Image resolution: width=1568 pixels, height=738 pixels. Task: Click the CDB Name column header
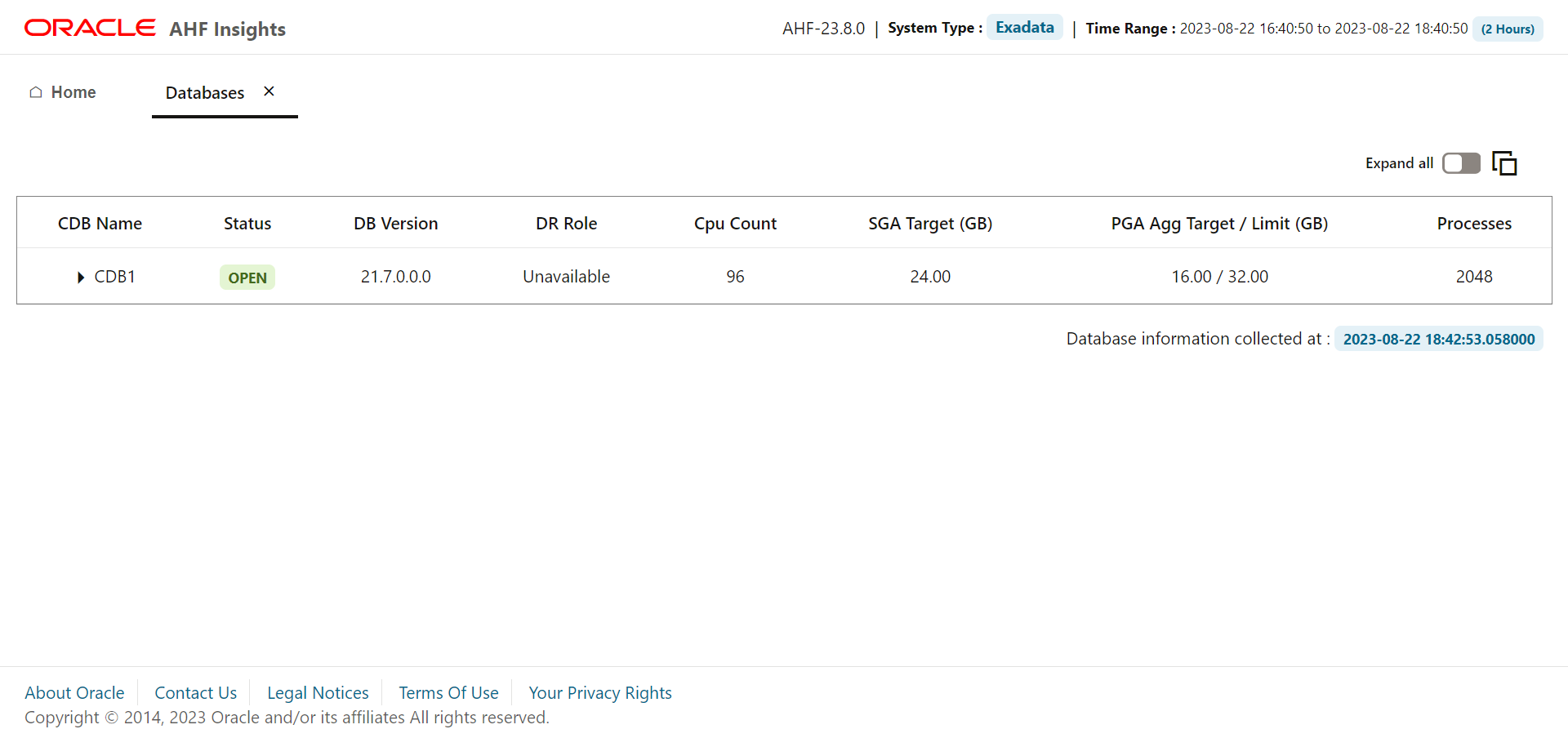100,224
